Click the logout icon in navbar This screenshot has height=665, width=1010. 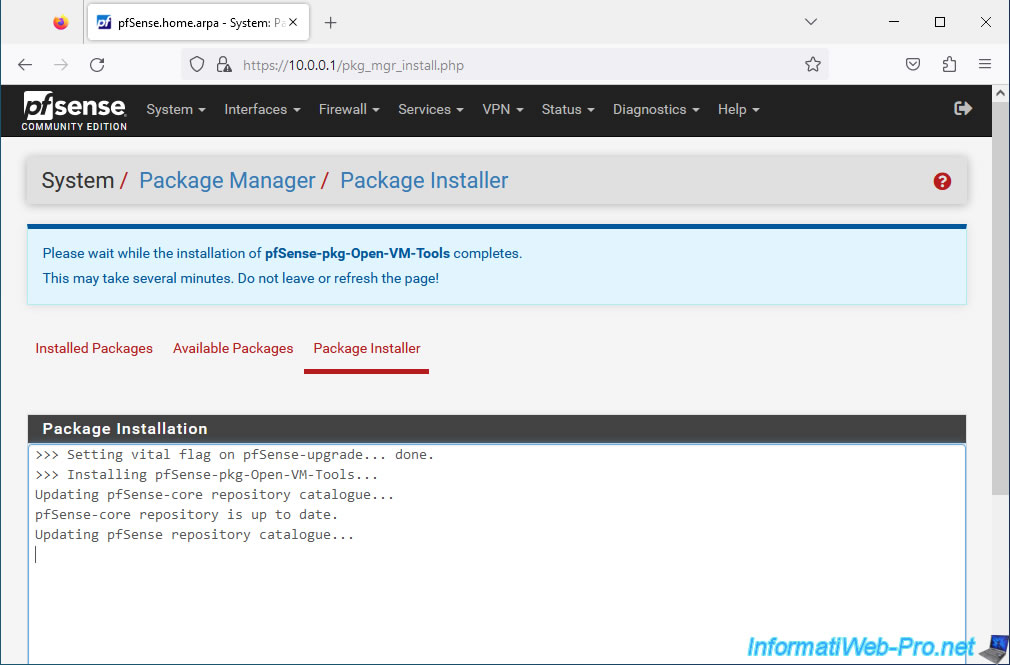click(963, 108)
